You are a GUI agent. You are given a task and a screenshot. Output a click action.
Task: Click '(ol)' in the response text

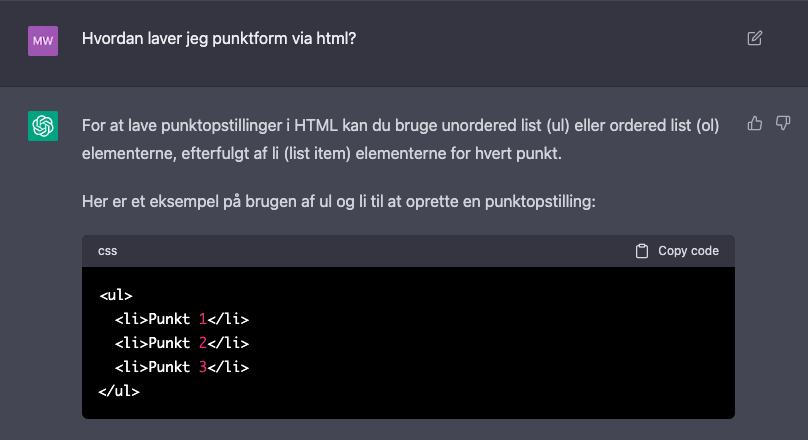[708, 126]
